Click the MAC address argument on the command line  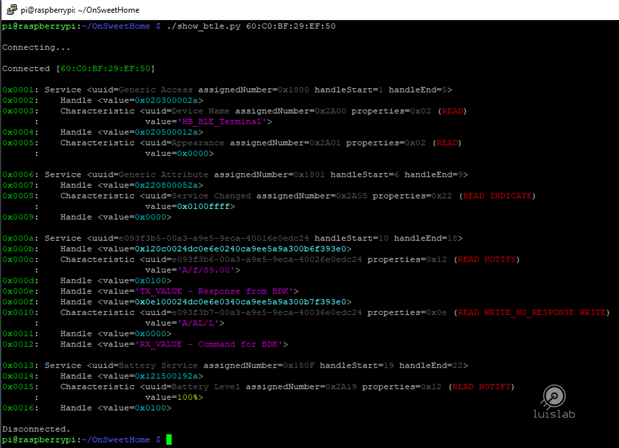291,26
